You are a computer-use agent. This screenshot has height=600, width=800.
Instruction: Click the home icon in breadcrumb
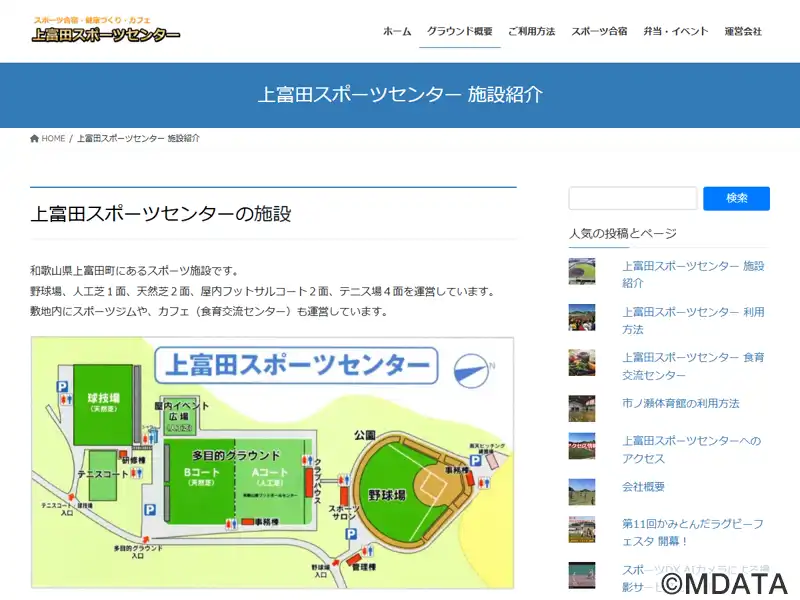(x=34, y=138)
